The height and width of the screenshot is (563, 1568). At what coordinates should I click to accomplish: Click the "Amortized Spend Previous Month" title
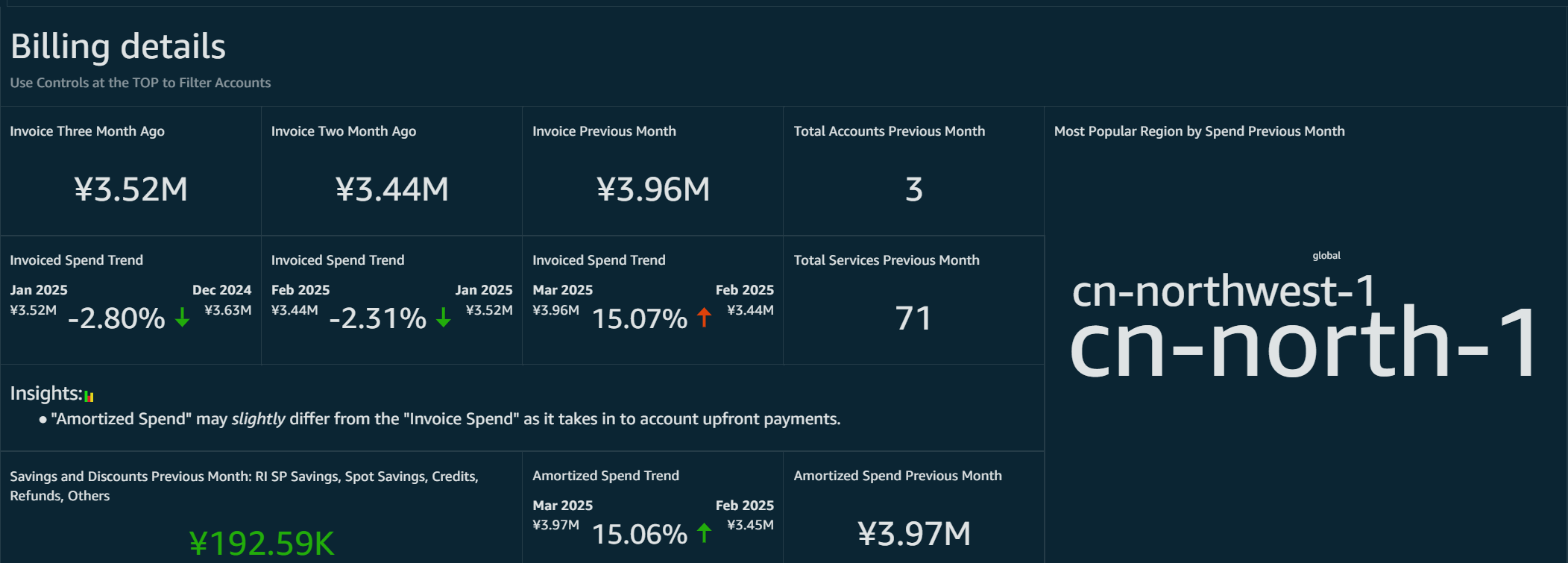pyautogui.click(x=898, y=476)
